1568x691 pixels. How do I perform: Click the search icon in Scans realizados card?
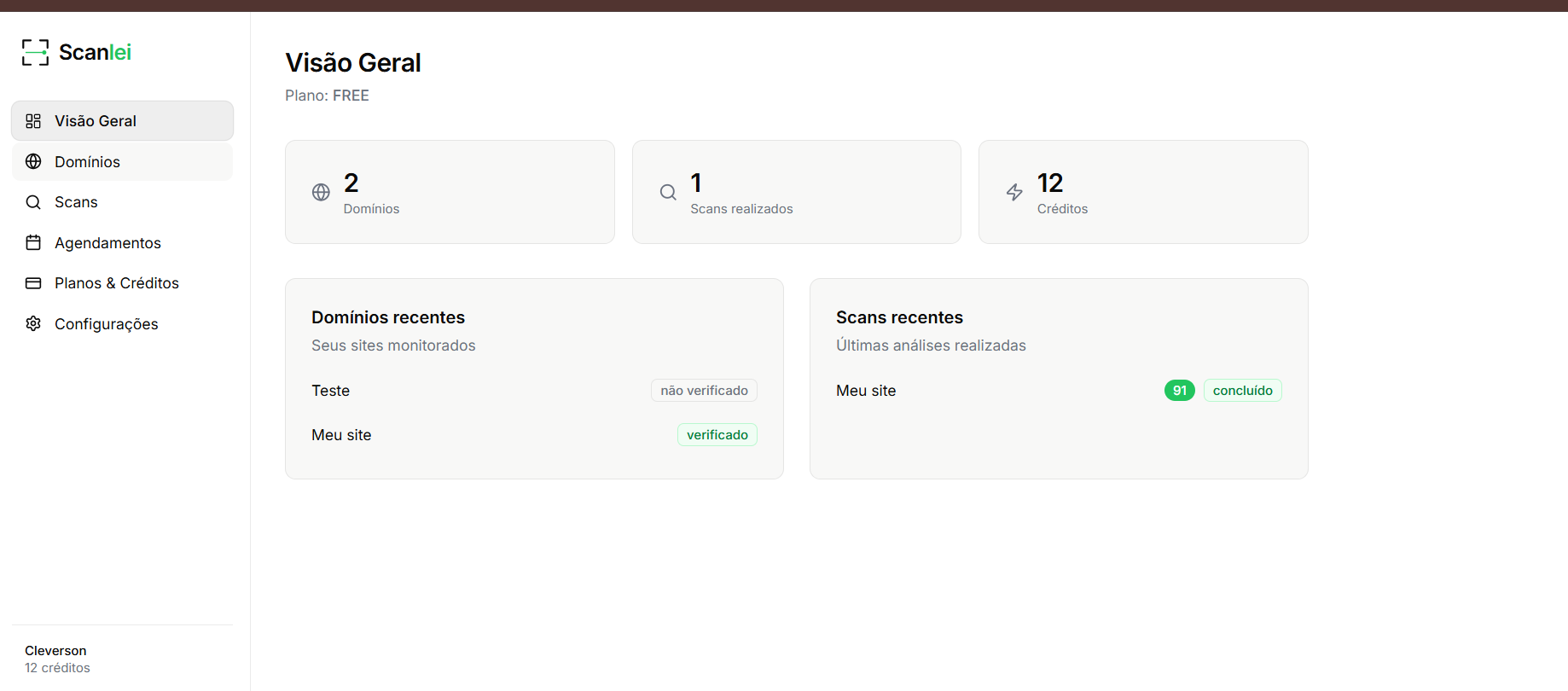click(668, 192)
